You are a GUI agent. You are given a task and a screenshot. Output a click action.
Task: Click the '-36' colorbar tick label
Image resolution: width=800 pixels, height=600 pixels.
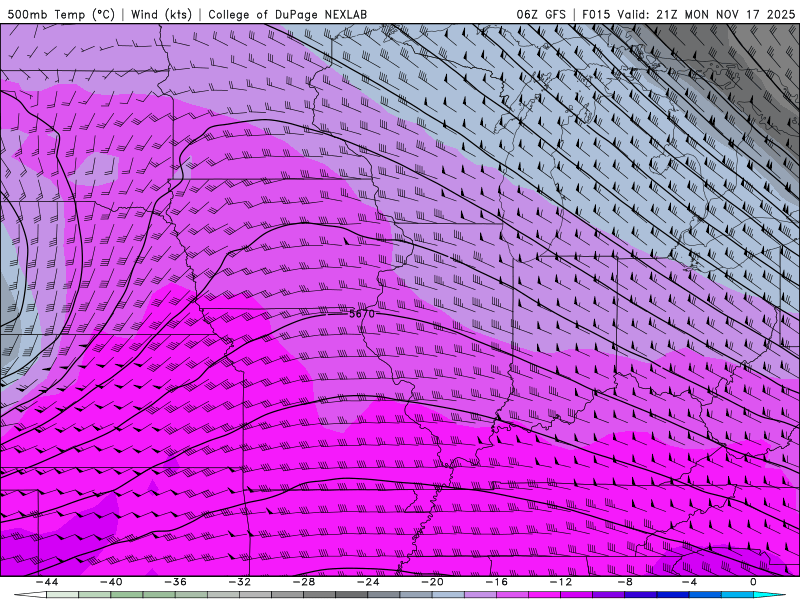click(x=175, y=582)
